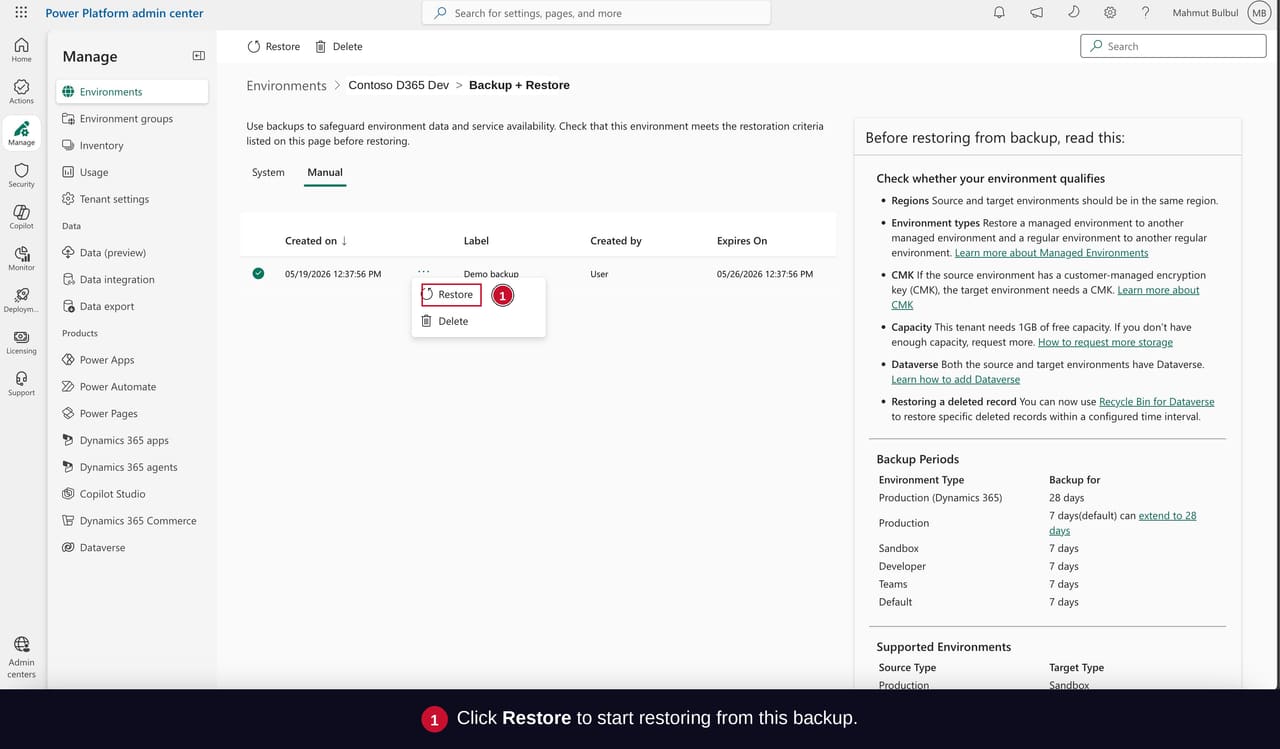Open Deployment in the left rail
Screen dimensions: 1280x749
[21, 301]
